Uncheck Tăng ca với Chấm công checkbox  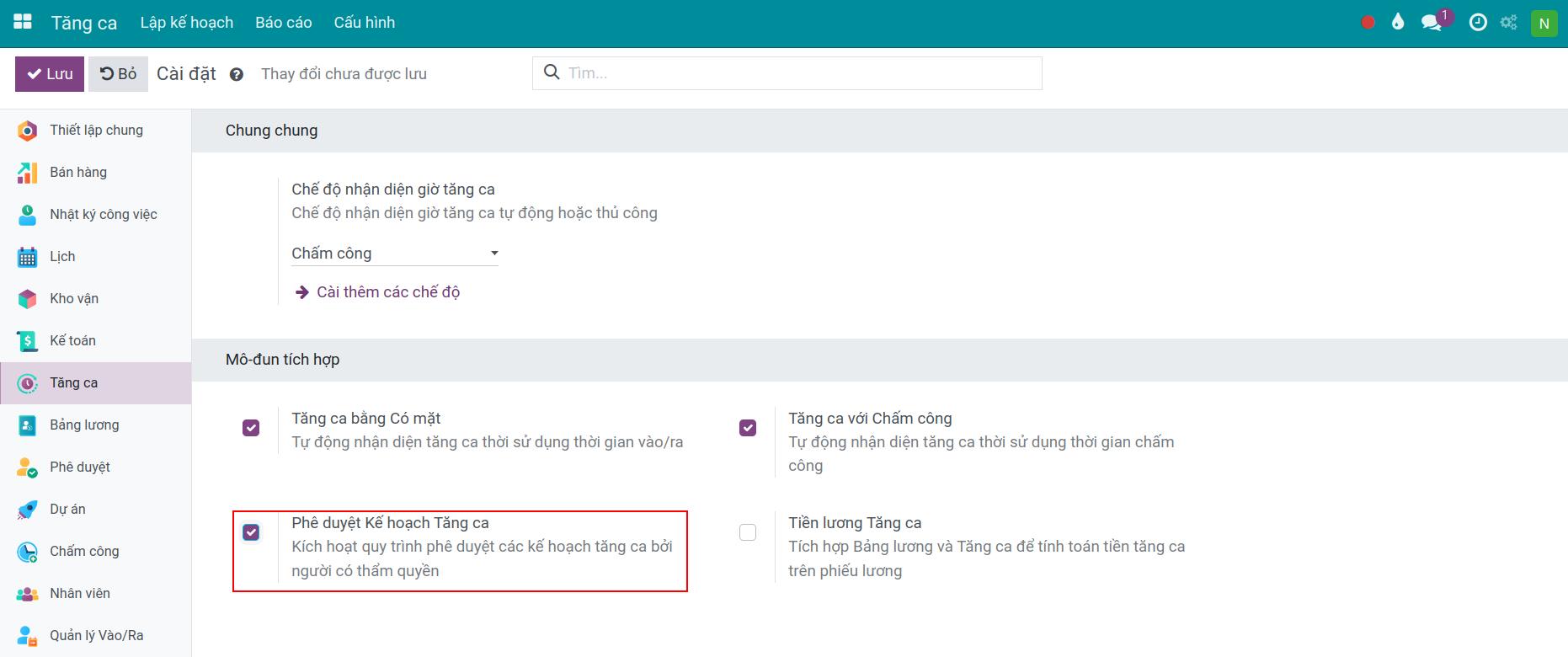click(x=748, y=428)
